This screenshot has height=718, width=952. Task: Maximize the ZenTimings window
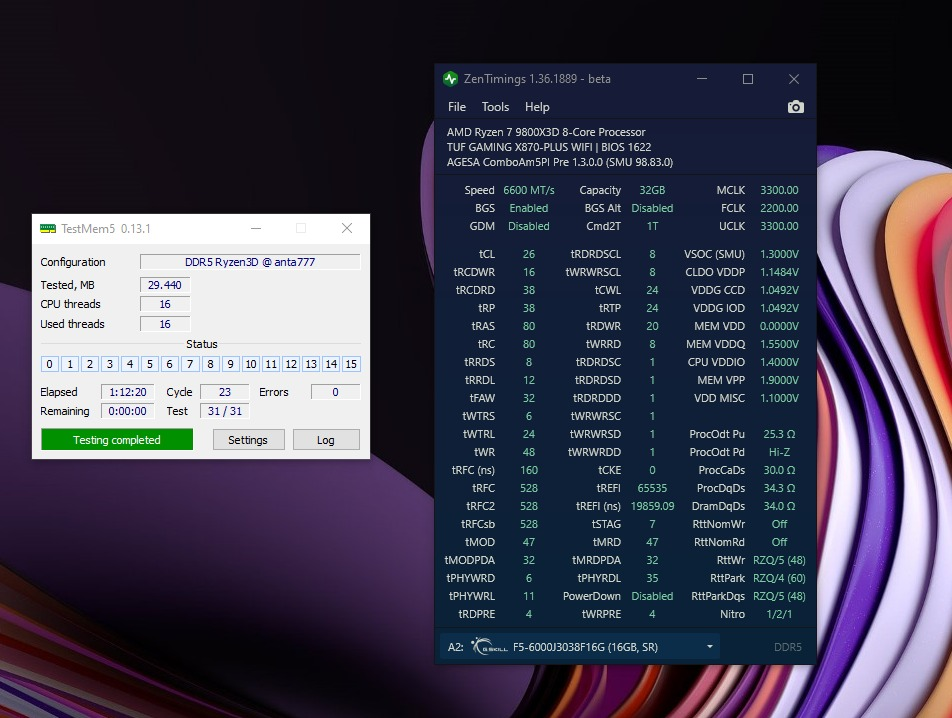point(748,79)
